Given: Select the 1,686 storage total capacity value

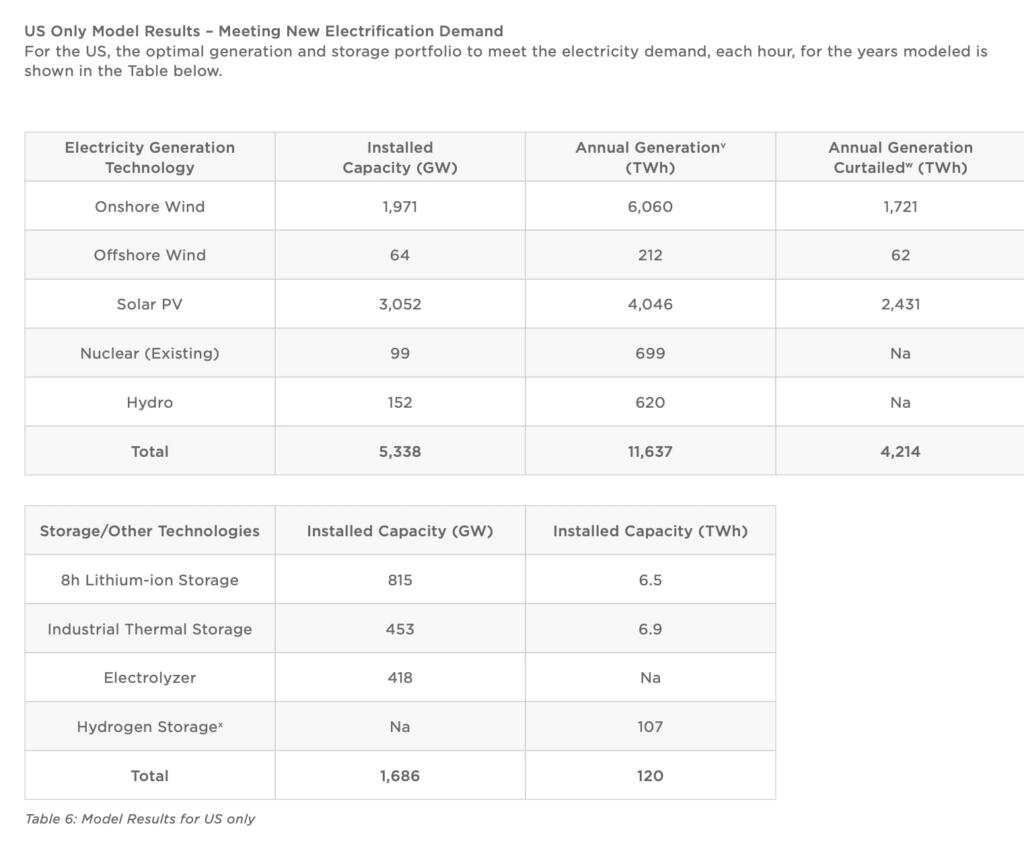Looking at the screenshot, I should pos(400,776).
